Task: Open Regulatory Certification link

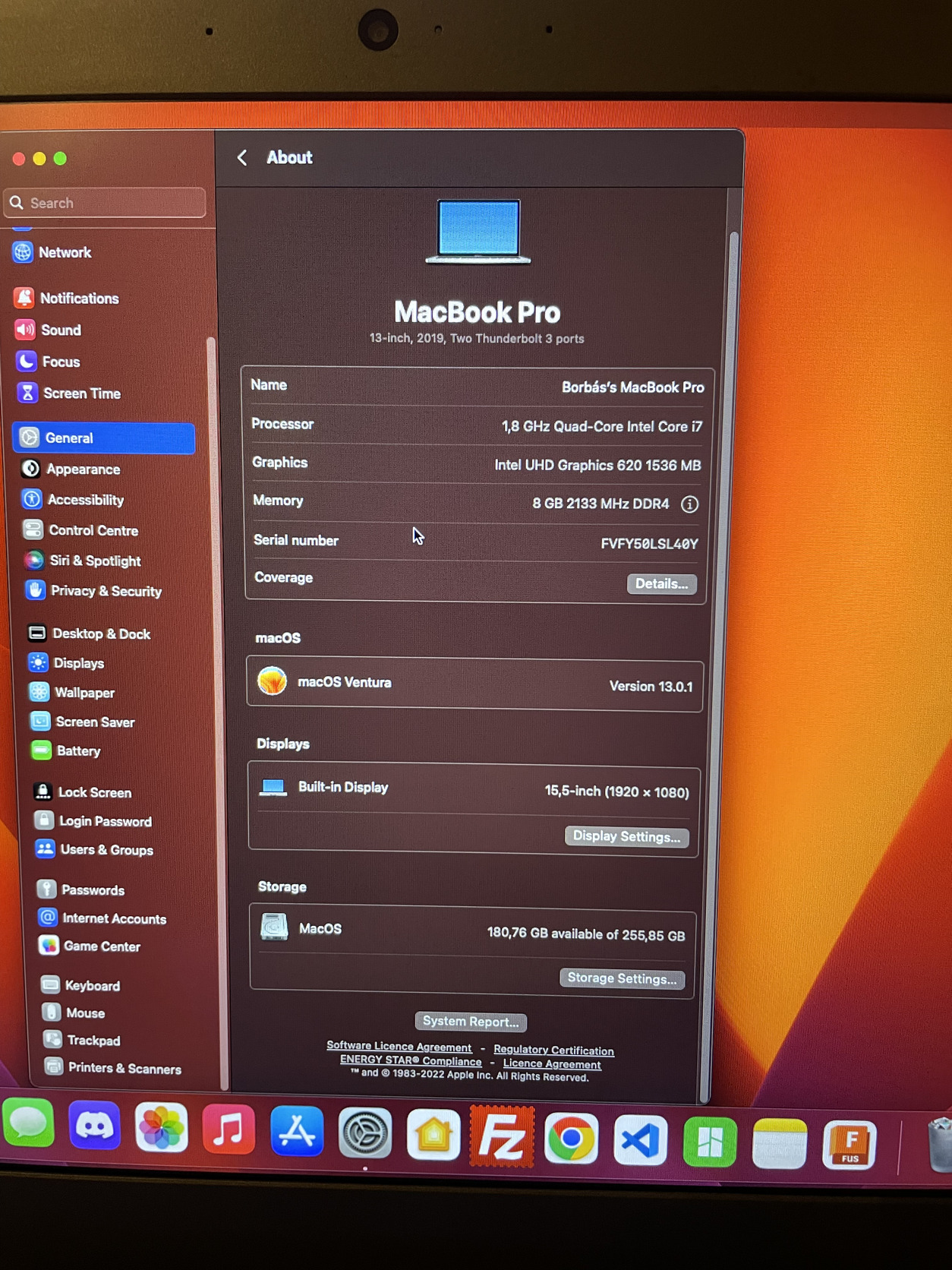Action: click(x=553, y=1050)
